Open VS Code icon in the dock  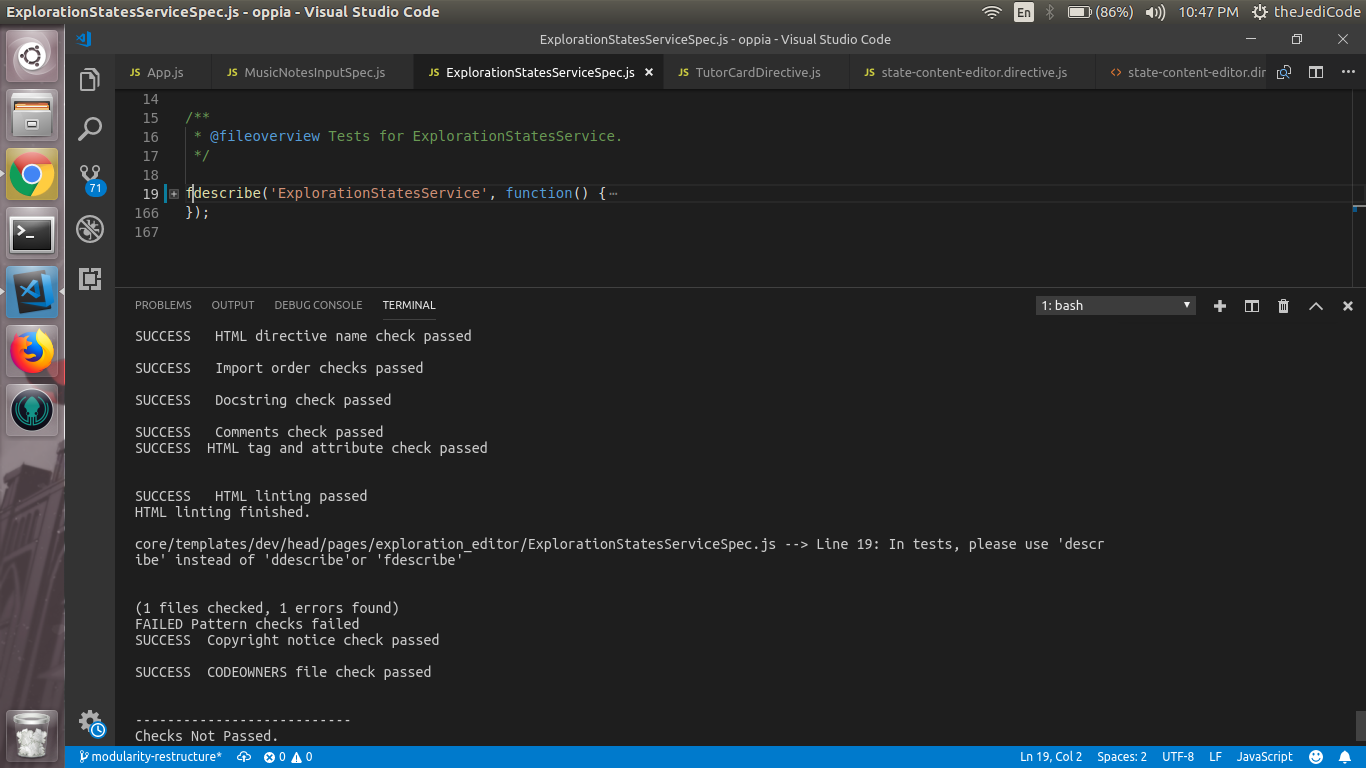pyautogui.click(x=32, y=292)
